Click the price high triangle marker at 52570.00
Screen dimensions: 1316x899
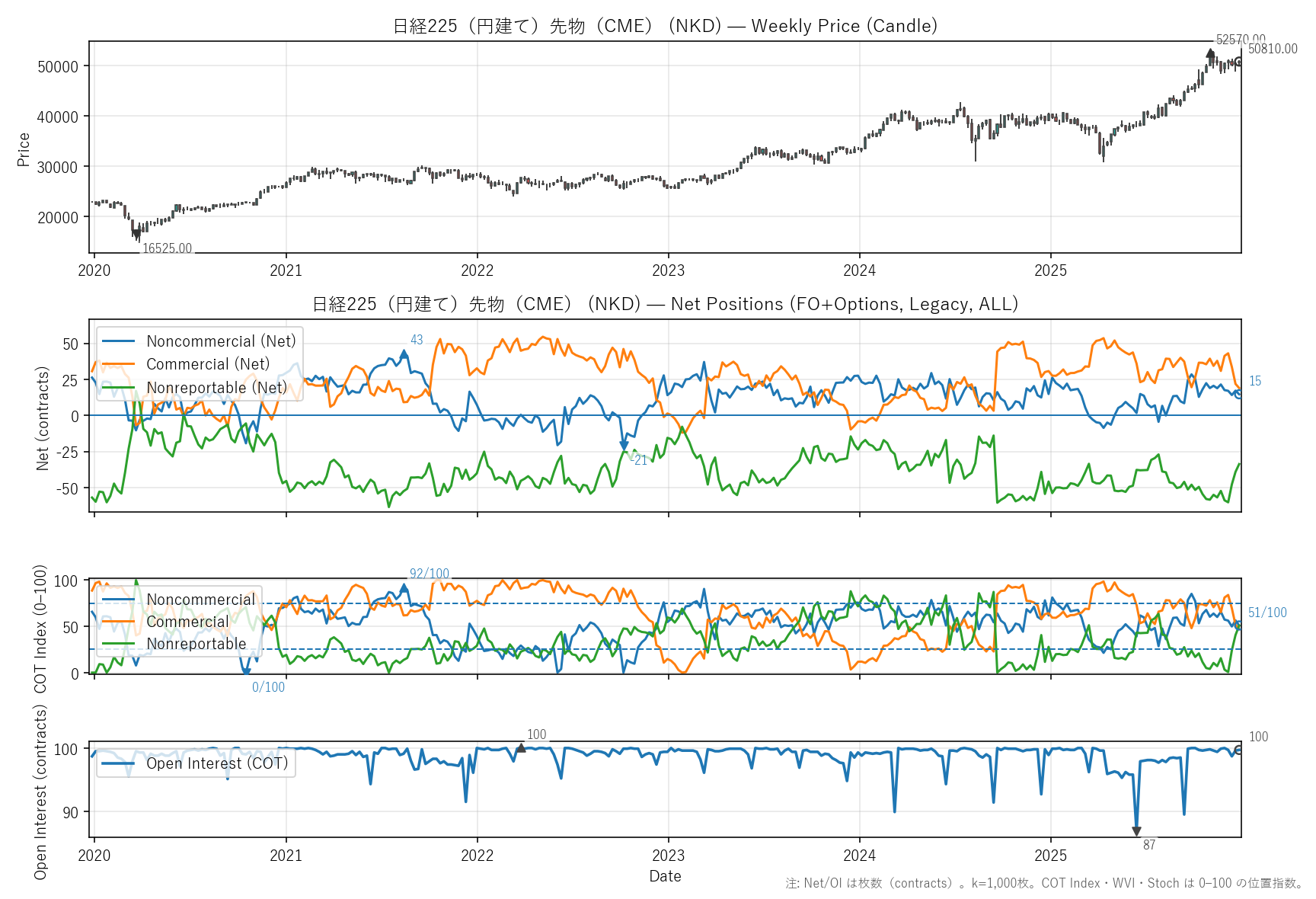(1210, 53)
